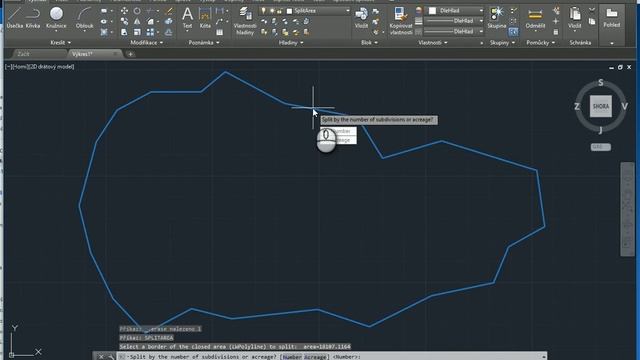
Task: Toggle layer on/off lightbulb for SplitArea
Action: point(264,11)
